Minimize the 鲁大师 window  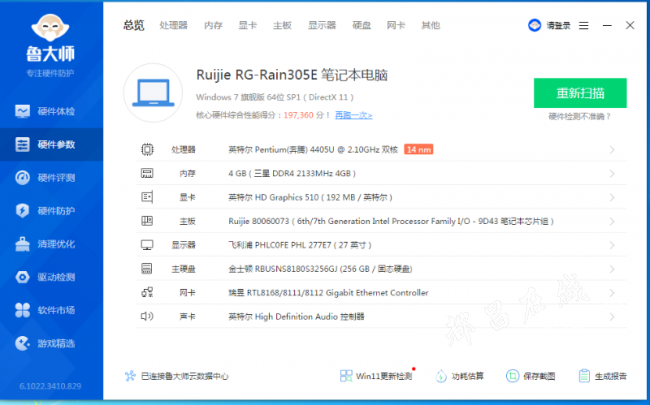coord(607,25)
